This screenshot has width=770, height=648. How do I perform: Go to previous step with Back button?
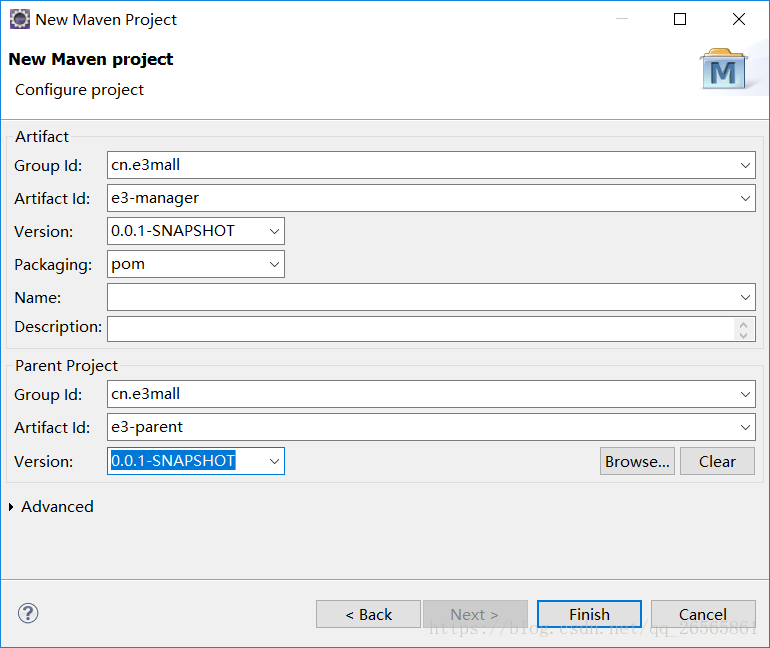[x=368, y=614]
